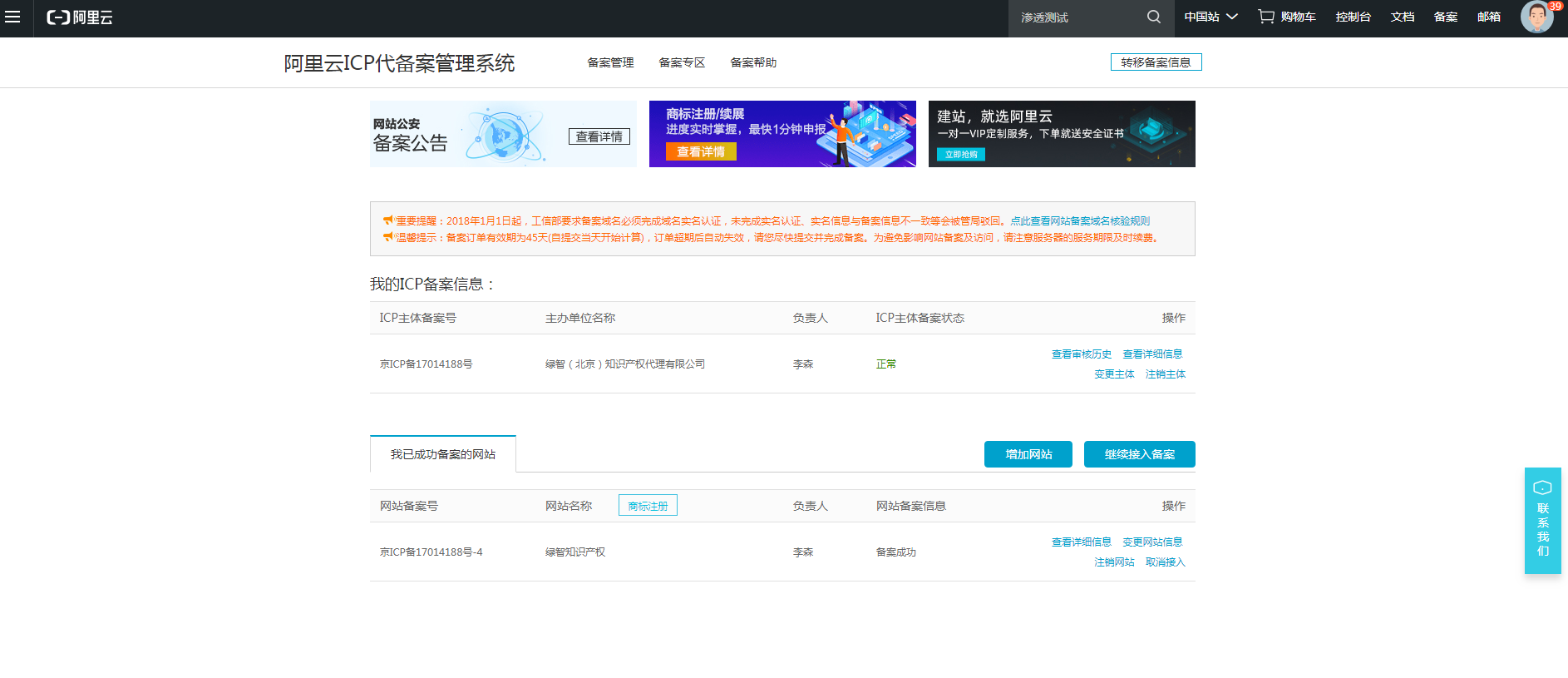Click 查看详细信息 for ICP主体
The image size is (1568, 678).
tap(1152, 354)
